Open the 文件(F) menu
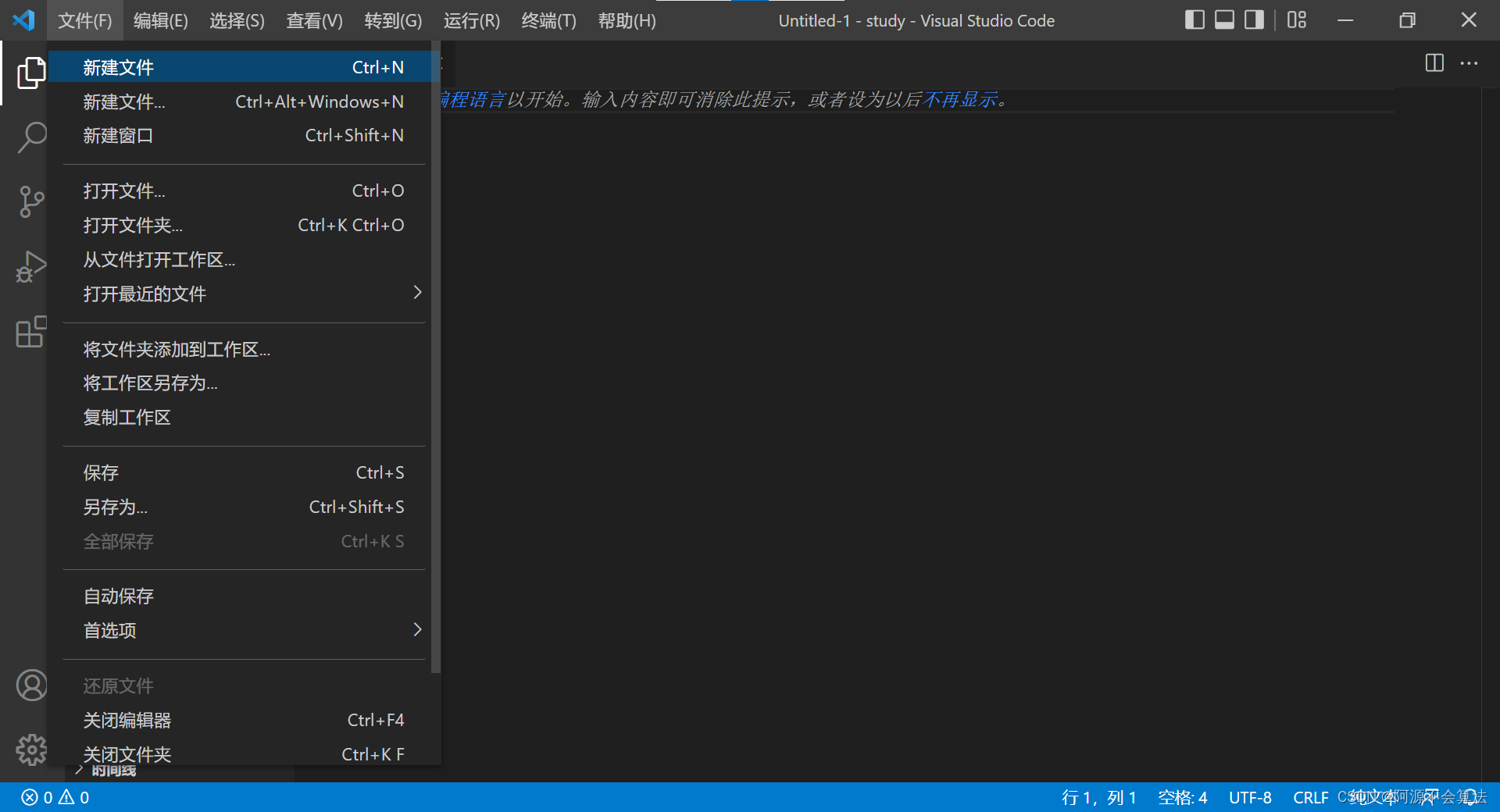This screenshot has height=812, width=1500. (84, 20)
